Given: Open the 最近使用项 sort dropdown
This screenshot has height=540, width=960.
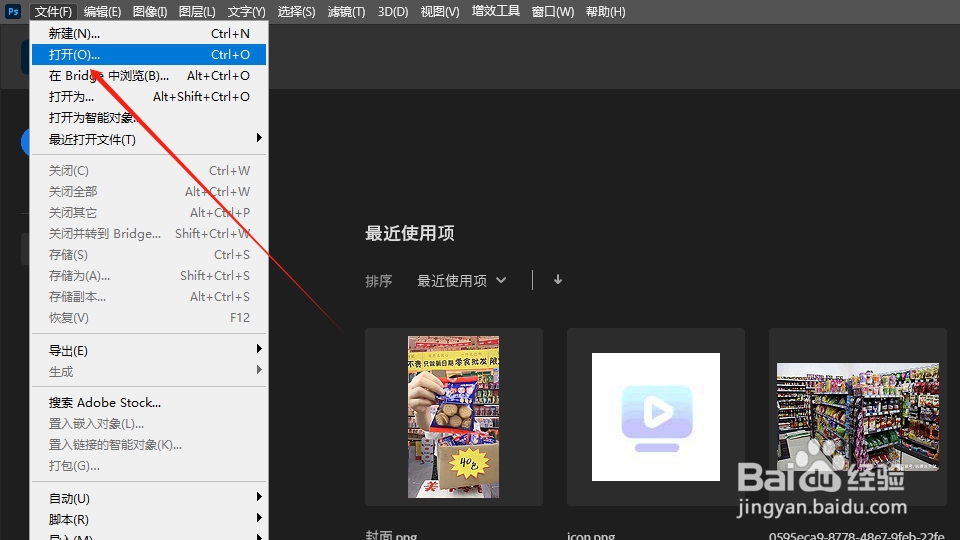Looking at the screenshot, I should [462, 280].
